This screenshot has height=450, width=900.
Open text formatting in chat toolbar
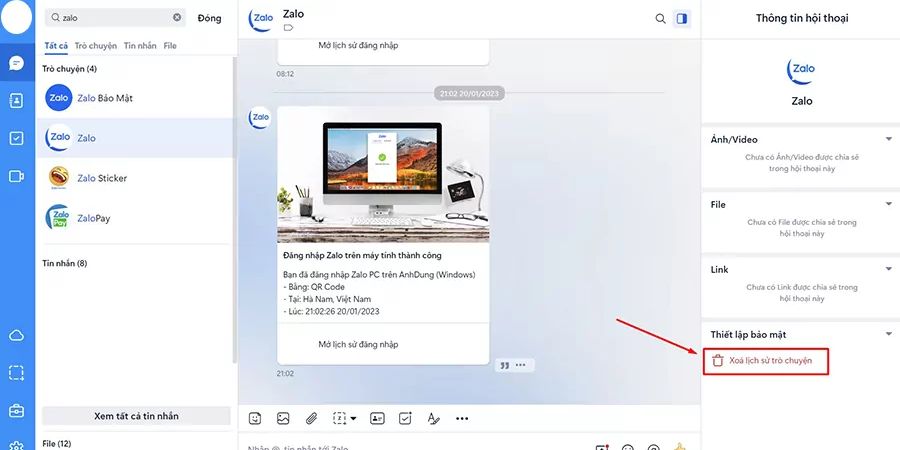tap(433, 419)
